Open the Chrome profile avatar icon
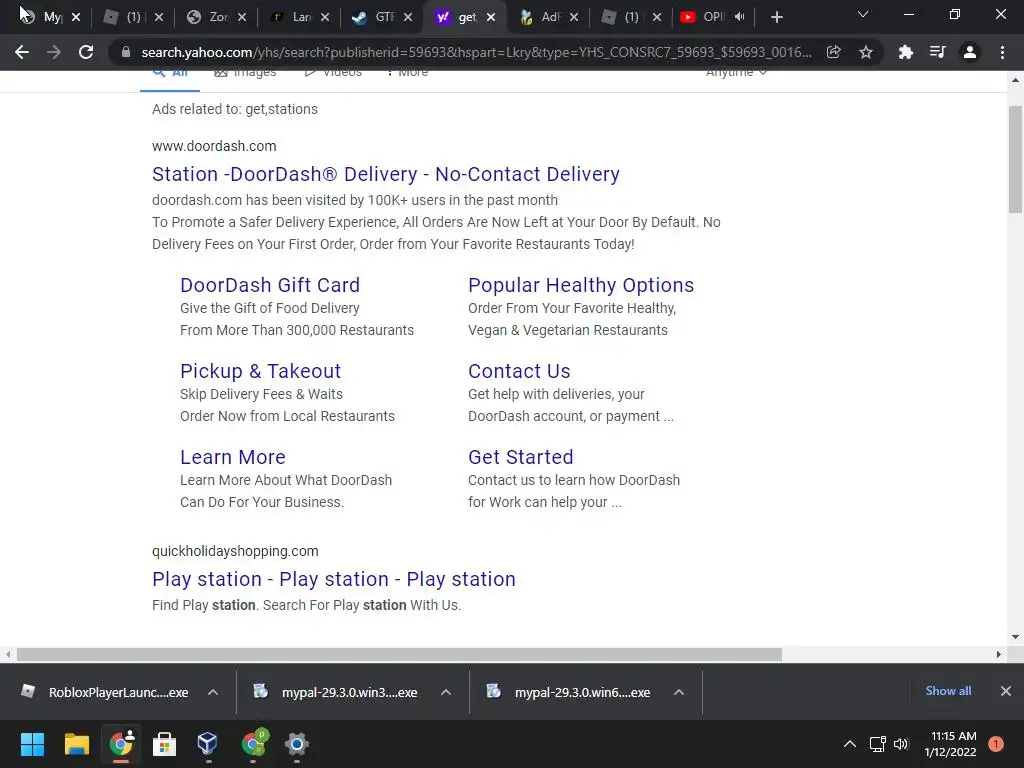This screenshot has width=1024, height=768. tap(970, 52)
